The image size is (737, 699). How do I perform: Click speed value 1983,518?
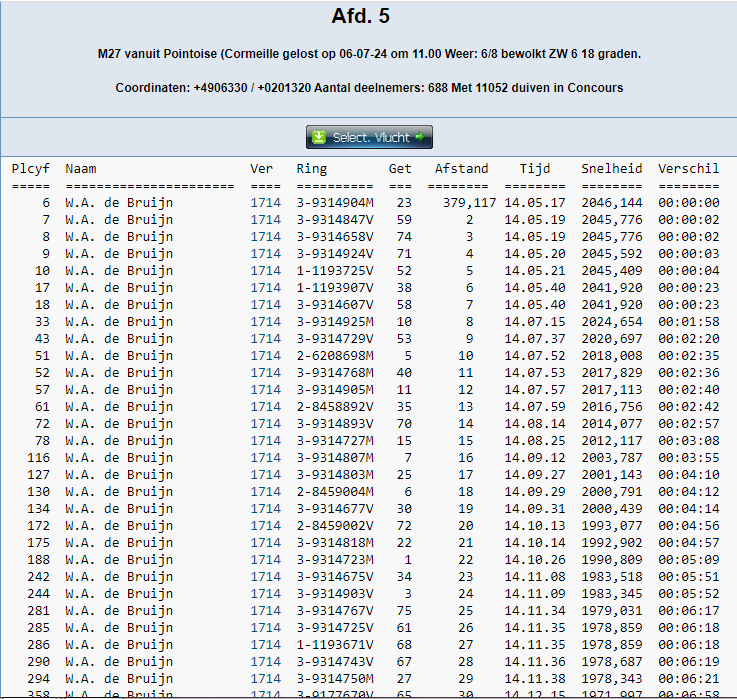pos(612,576)
